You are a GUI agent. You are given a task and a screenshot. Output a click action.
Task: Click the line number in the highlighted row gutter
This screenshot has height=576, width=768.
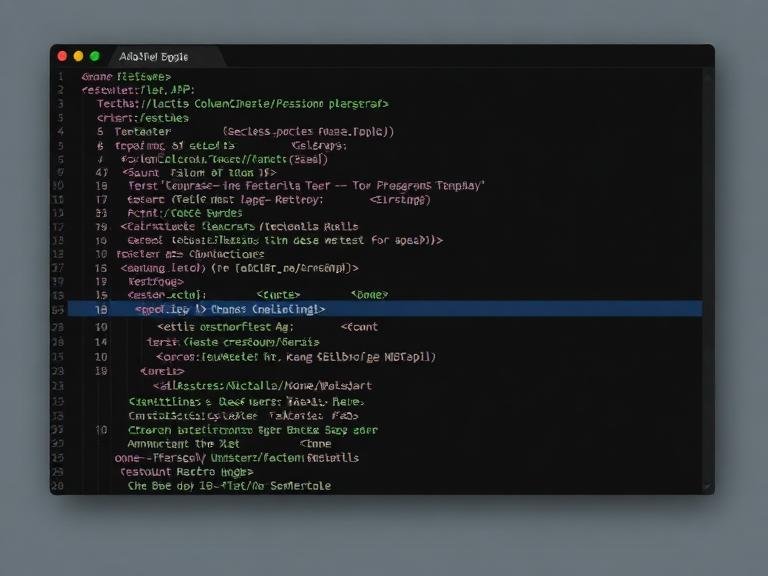[100, 310]
